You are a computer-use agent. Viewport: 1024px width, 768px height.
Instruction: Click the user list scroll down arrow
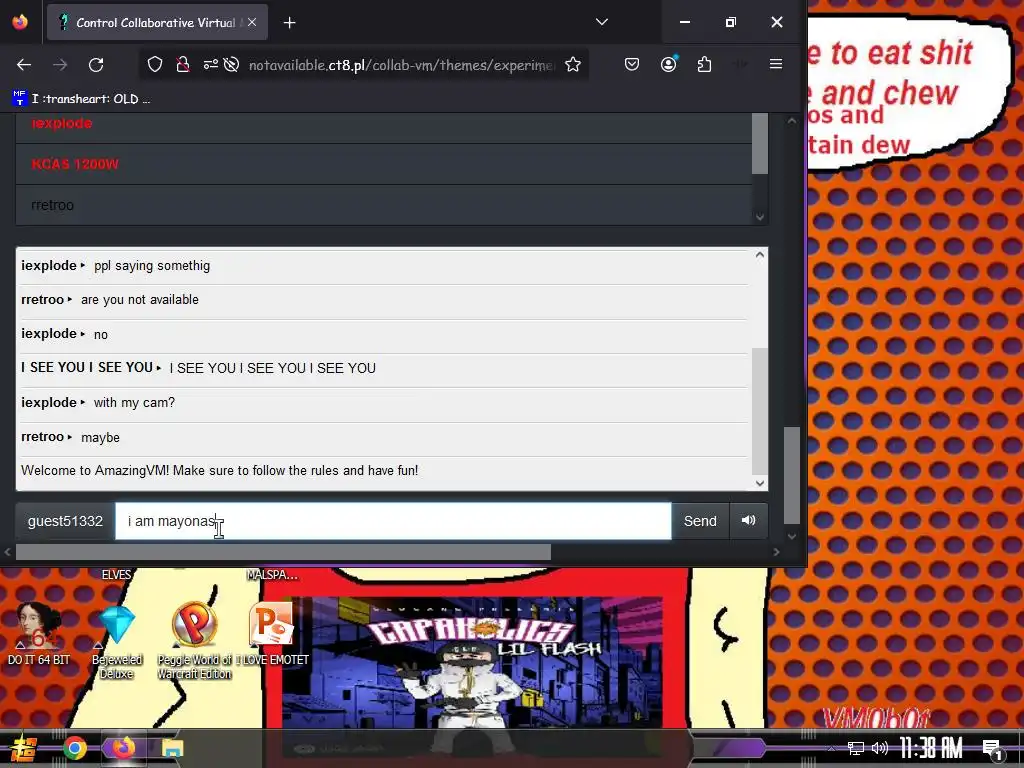760,217
